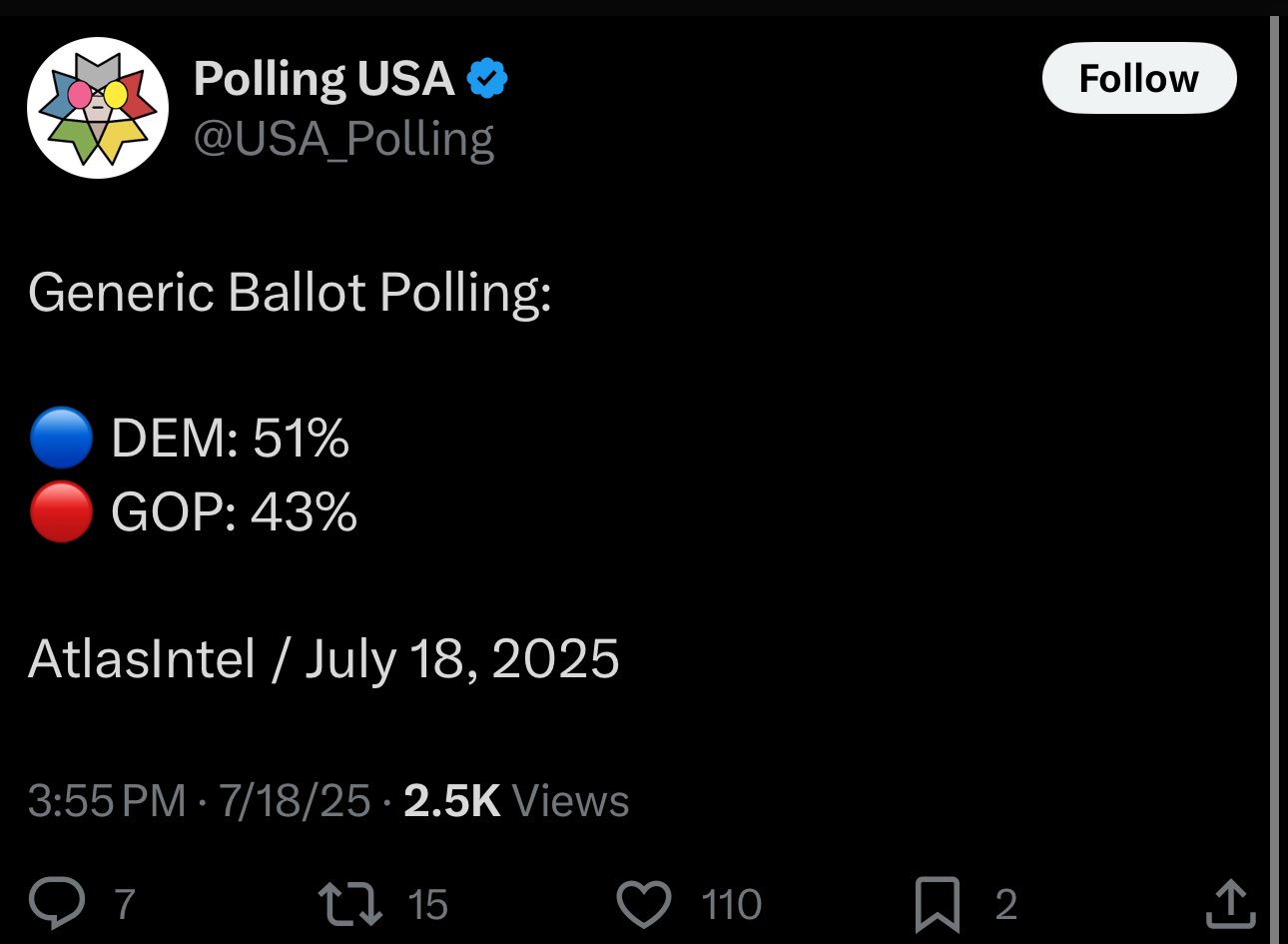This screenshot has height=944, width=1288.
Task: Click the 2 bookmarks count
Action: 1006,905
